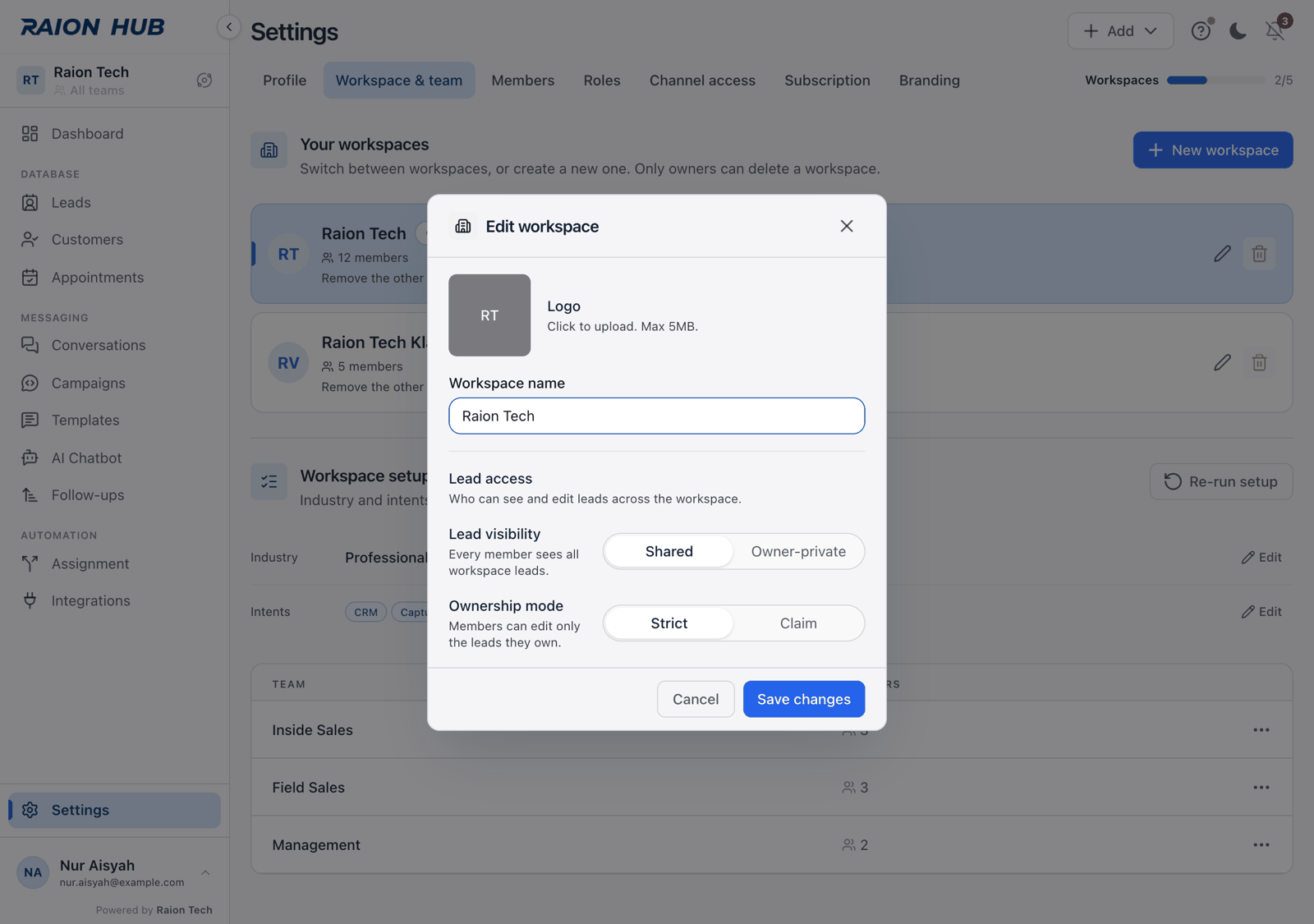This screenshot has width=1314, height=924.
Task: Open Settings in the sidebar
Action: [x=114, y=811]
